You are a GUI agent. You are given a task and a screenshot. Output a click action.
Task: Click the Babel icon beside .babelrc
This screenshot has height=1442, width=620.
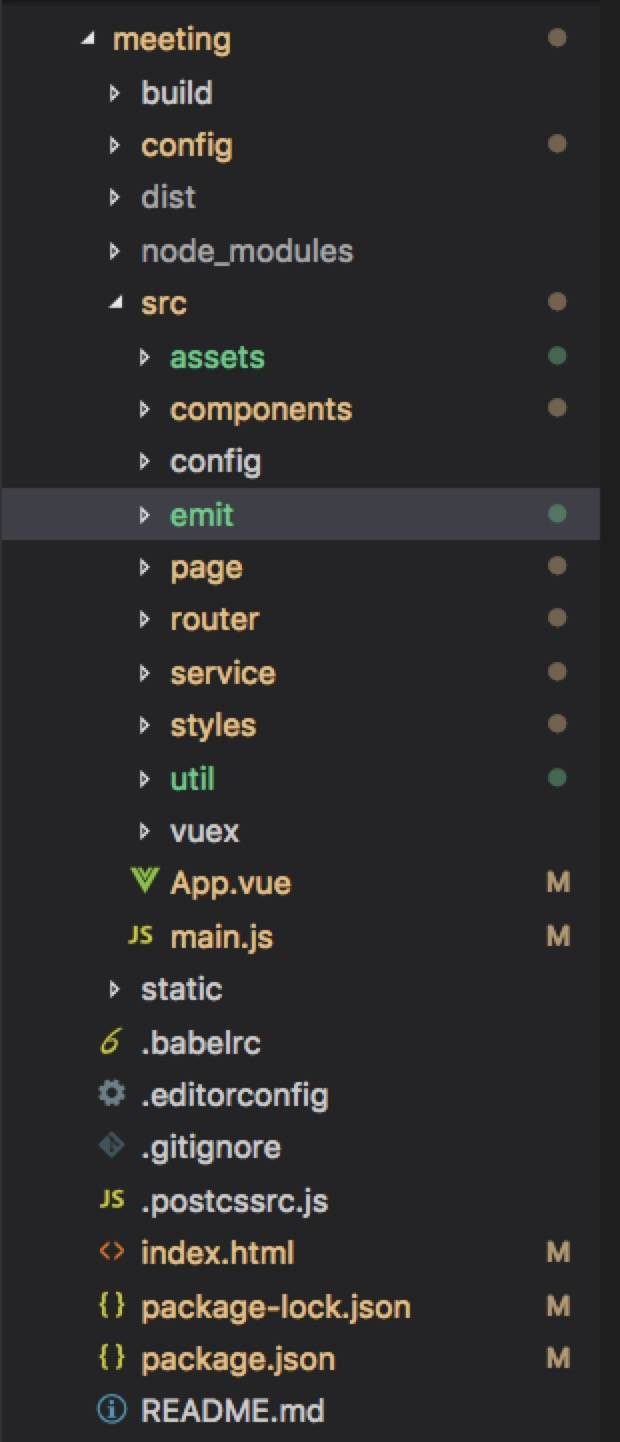click(112, 1042)
